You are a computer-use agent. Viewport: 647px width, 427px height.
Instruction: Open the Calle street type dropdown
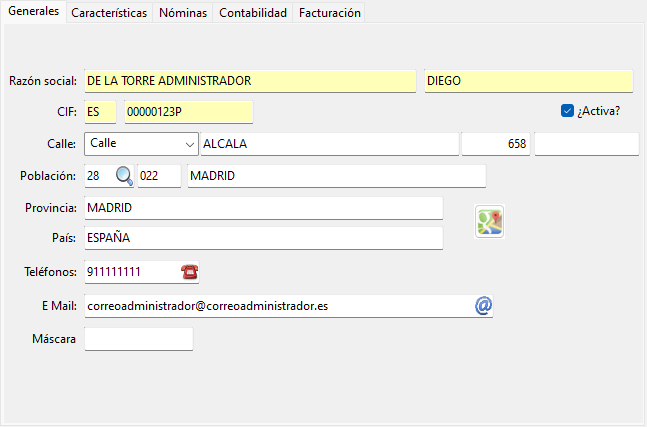coord(142,144)
